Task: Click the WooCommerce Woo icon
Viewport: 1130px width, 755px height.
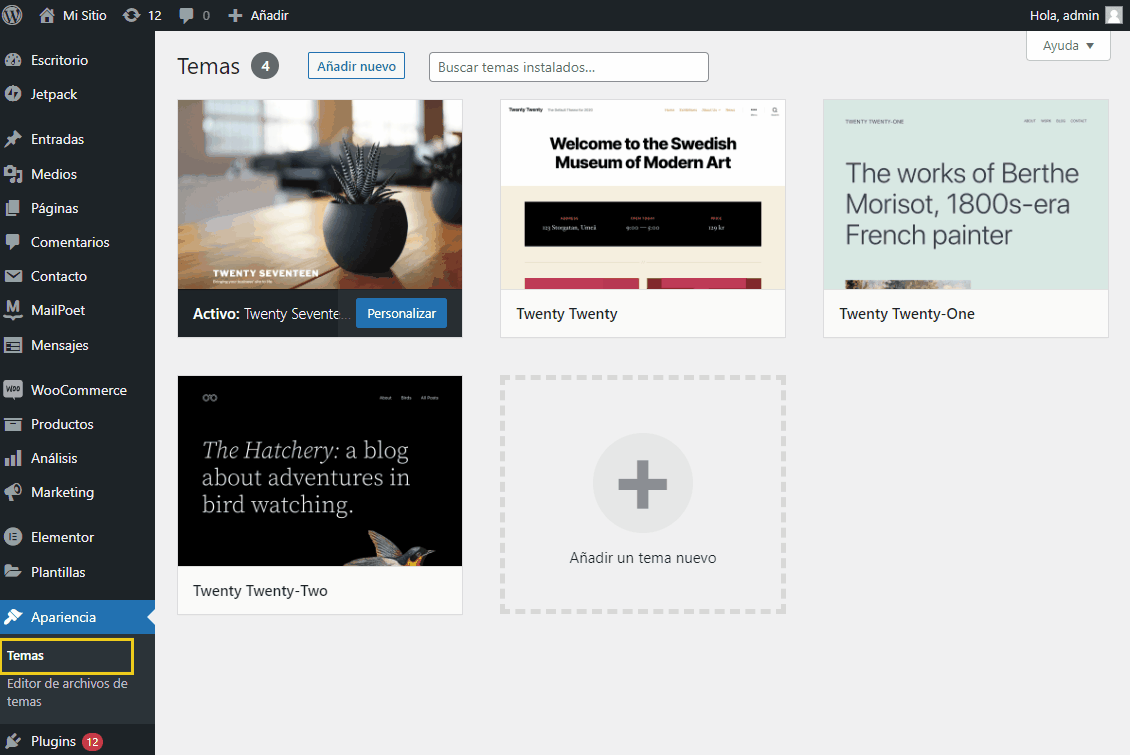Action: coord(13,390)
